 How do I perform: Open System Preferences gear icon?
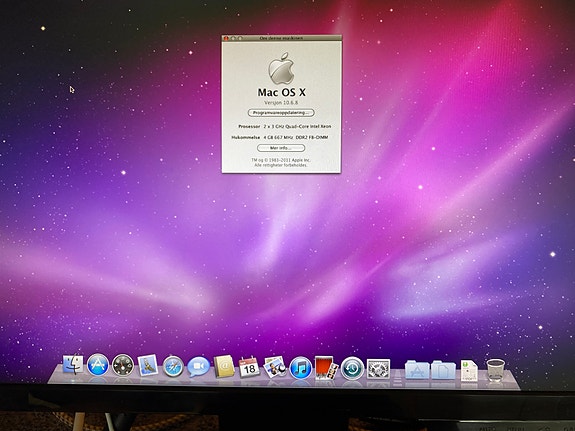point(378,369)
